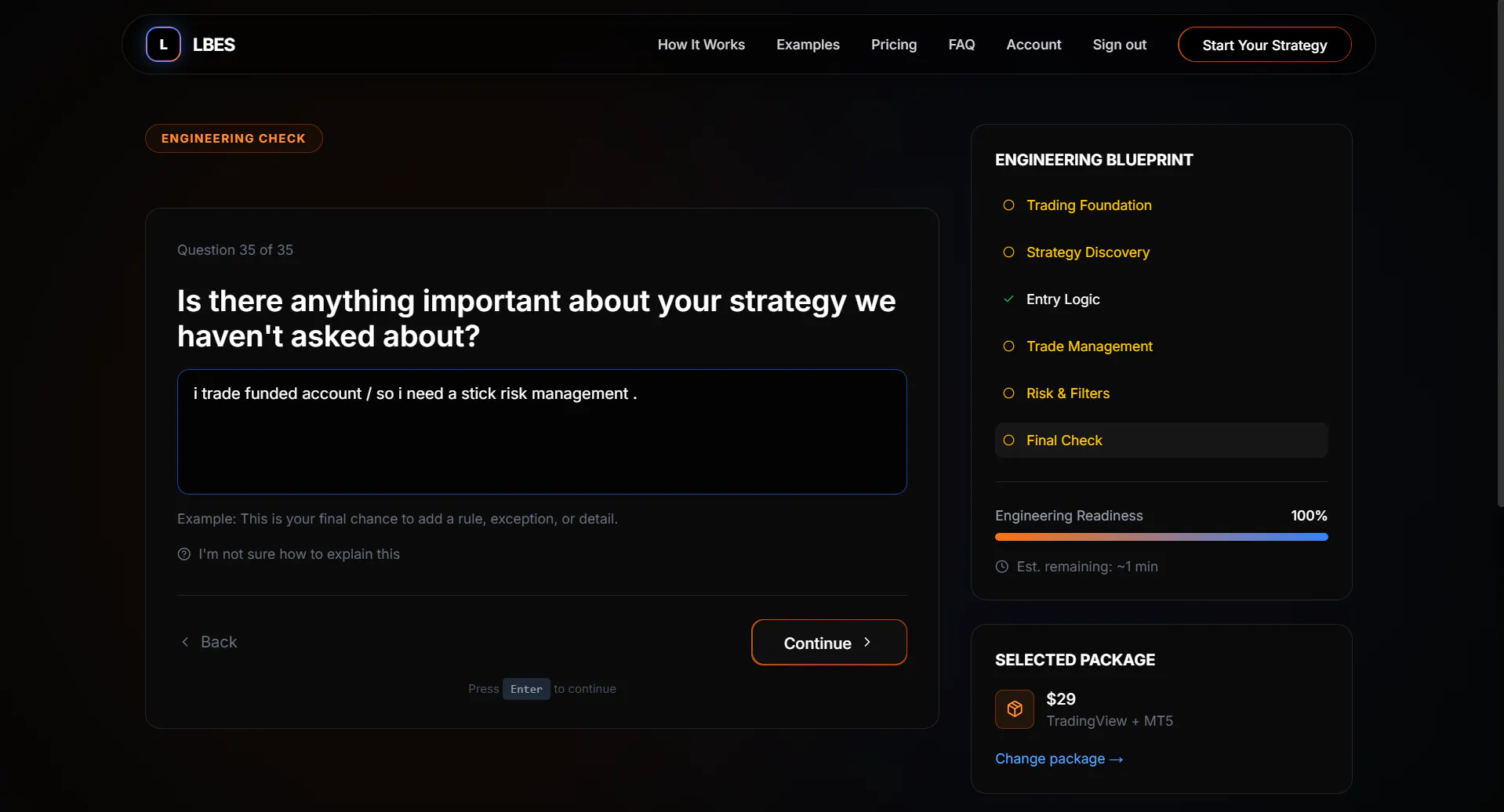Click the example hint text below the box
Image resolution: width=1504 pixels, height=812 pixels.
pos(398,519)
